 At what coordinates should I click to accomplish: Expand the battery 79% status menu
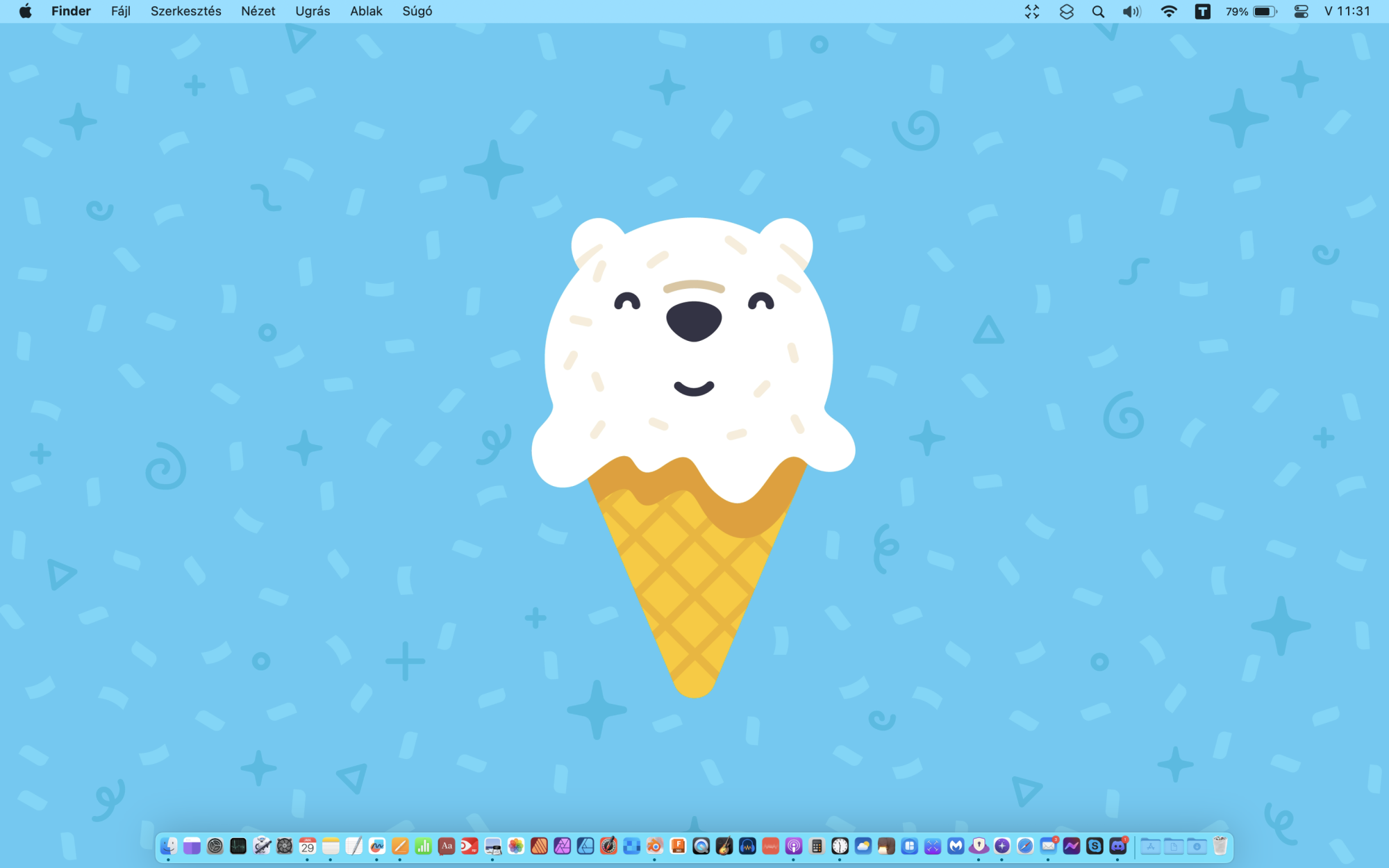(1251, 11)
